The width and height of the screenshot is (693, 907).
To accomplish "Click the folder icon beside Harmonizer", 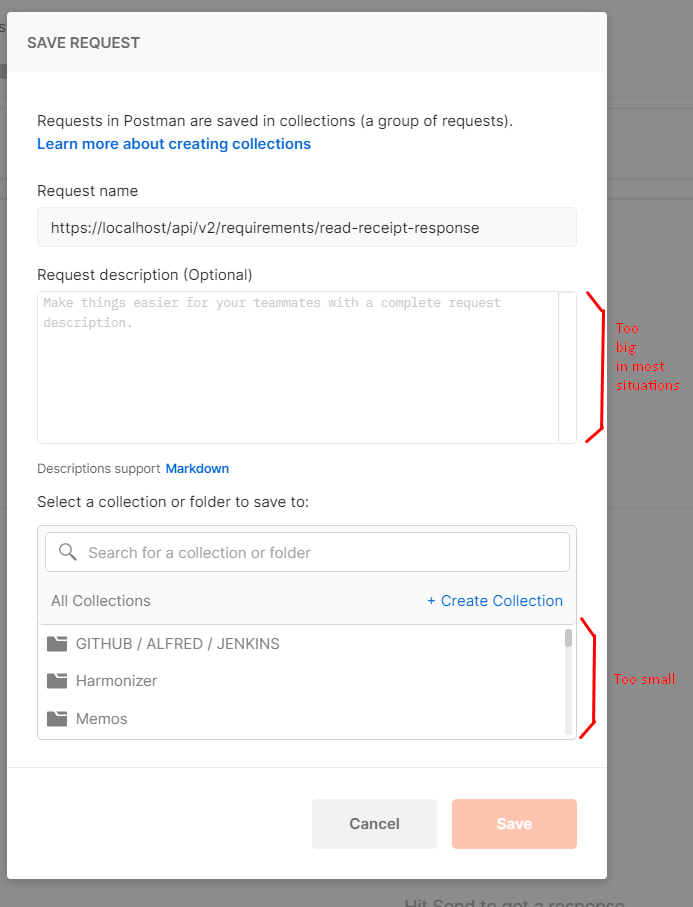I will 57,680.
